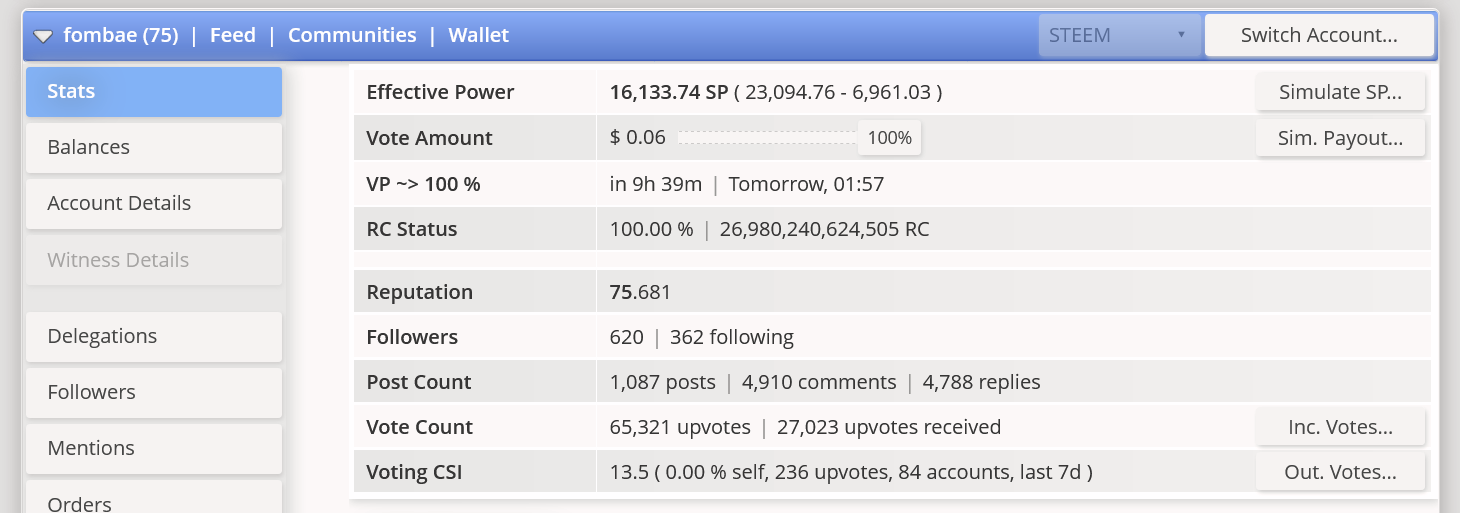Viewport: 1460px width, 513px height.
Task: Click the Simulate SP button
Action: click(x=1340, y=92)
